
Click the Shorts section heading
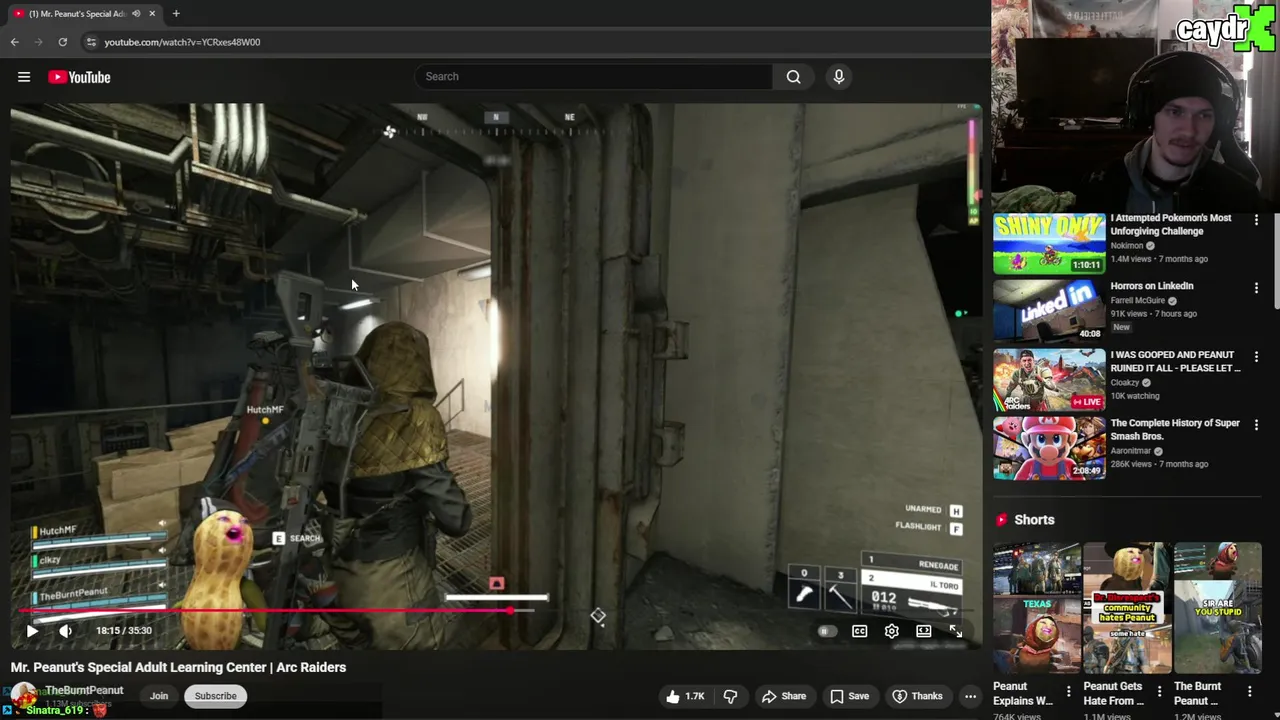click(1034, 520)
